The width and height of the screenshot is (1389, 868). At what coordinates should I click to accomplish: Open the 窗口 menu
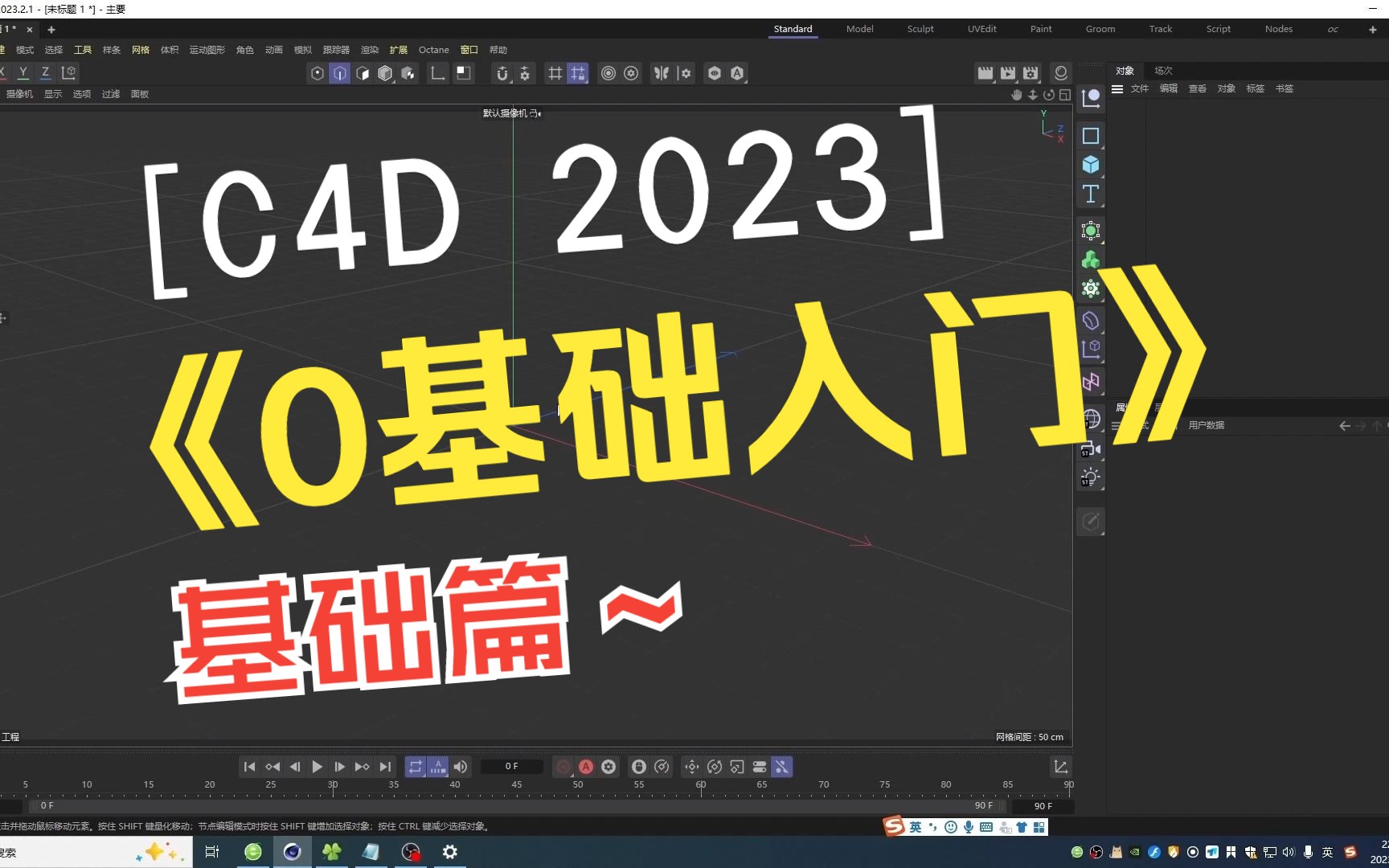pyautogui.click(x=469, y=49)
